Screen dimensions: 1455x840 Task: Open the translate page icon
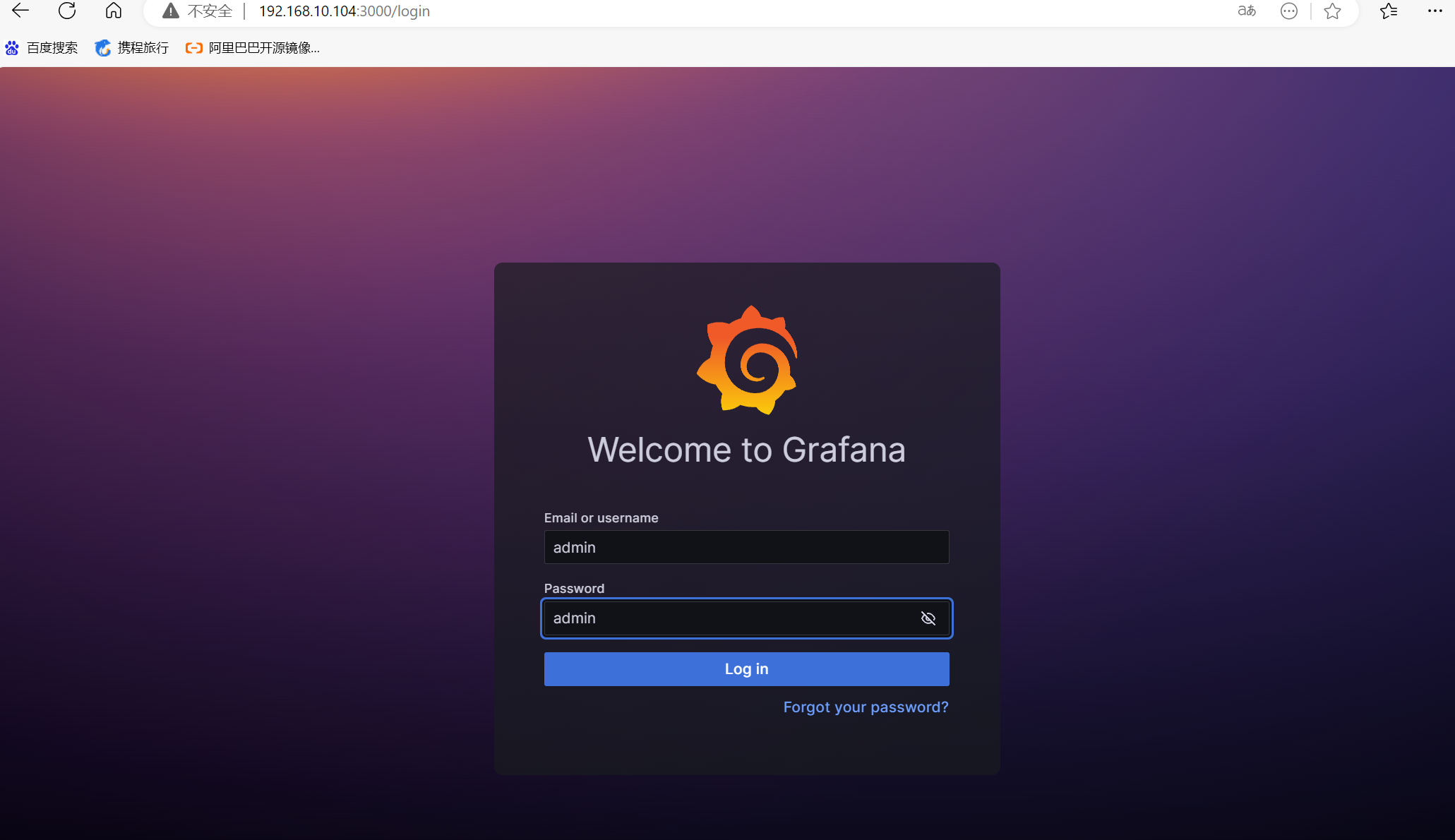[x=1247, y=11]
